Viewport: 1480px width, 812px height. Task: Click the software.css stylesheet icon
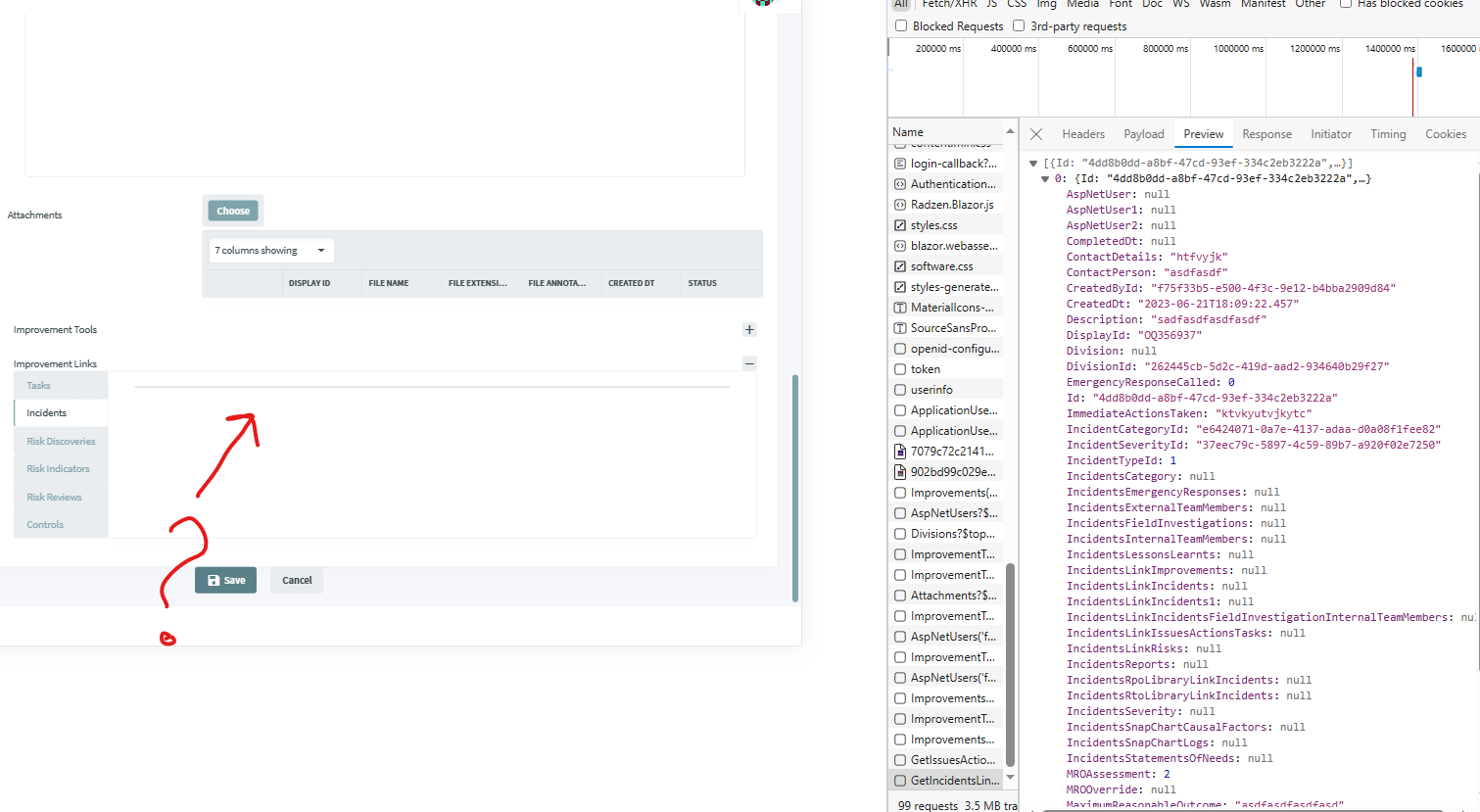pyautogui.click(x=900, y=266)
